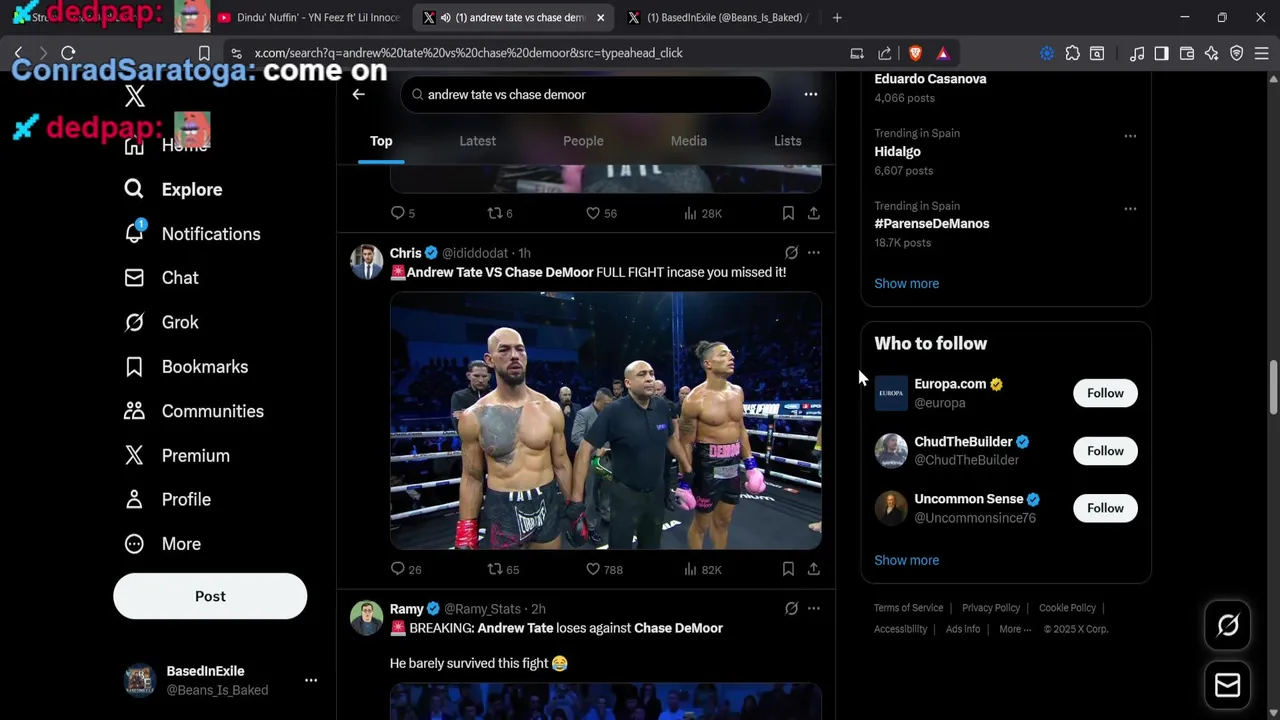Viewport: 1280px width, 720px height.
Task: Open Notifications in sidebar
Action: pyautogui.click(x=192, y=234)
